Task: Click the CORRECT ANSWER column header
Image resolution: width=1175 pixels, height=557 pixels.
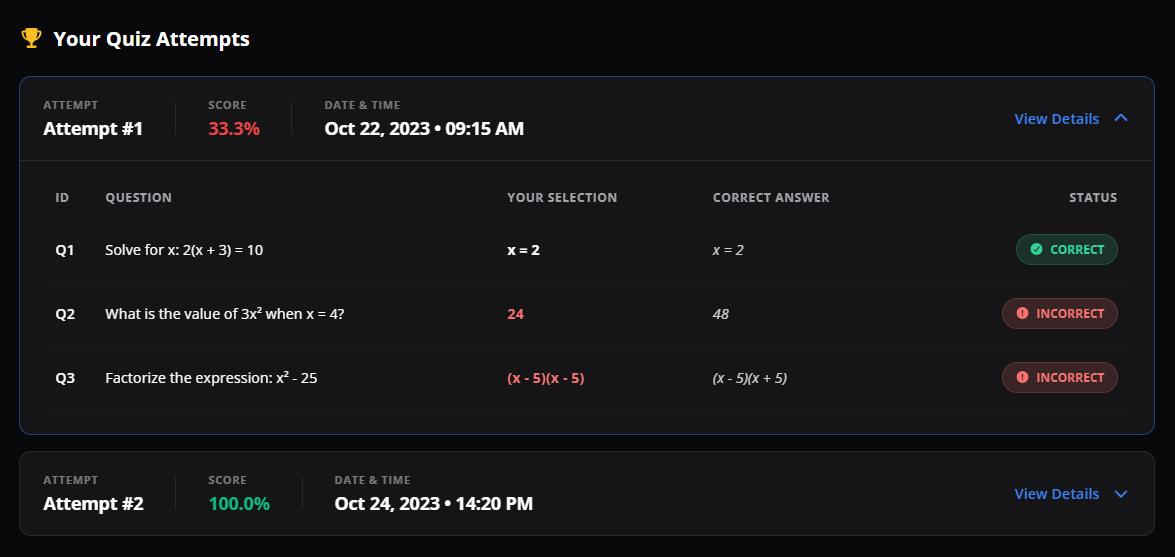Action: (x=771, y=198)
